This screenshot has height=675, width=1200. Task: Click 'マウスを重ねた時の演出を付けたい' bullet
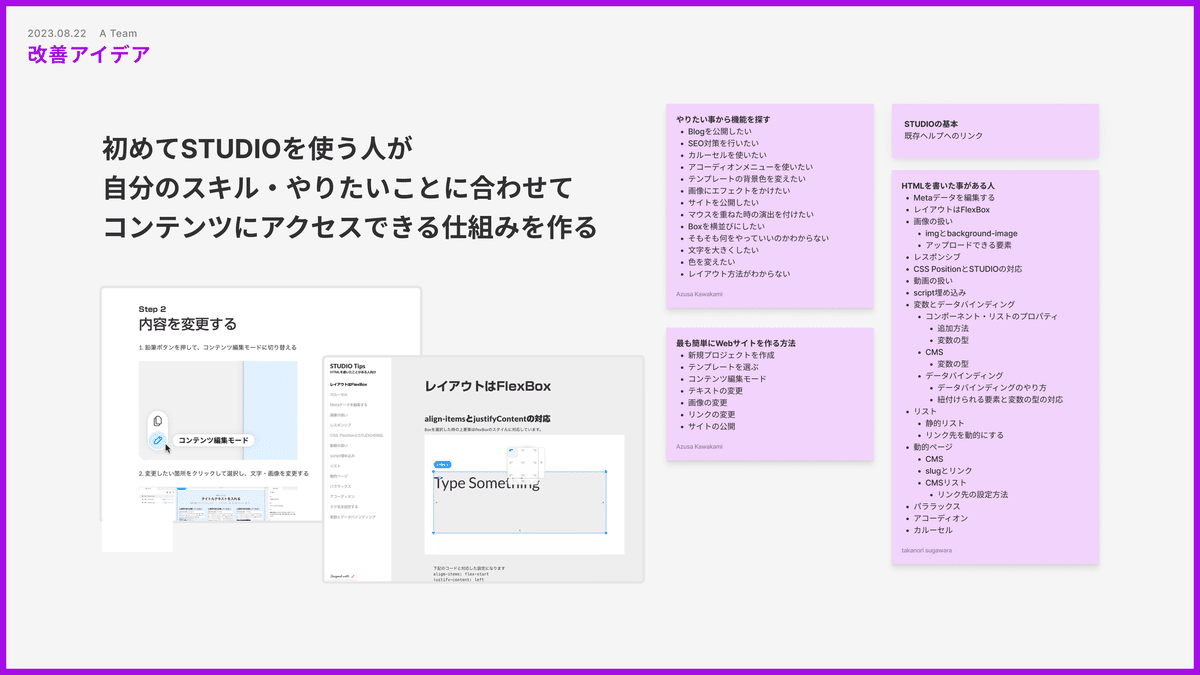point(751,214)
